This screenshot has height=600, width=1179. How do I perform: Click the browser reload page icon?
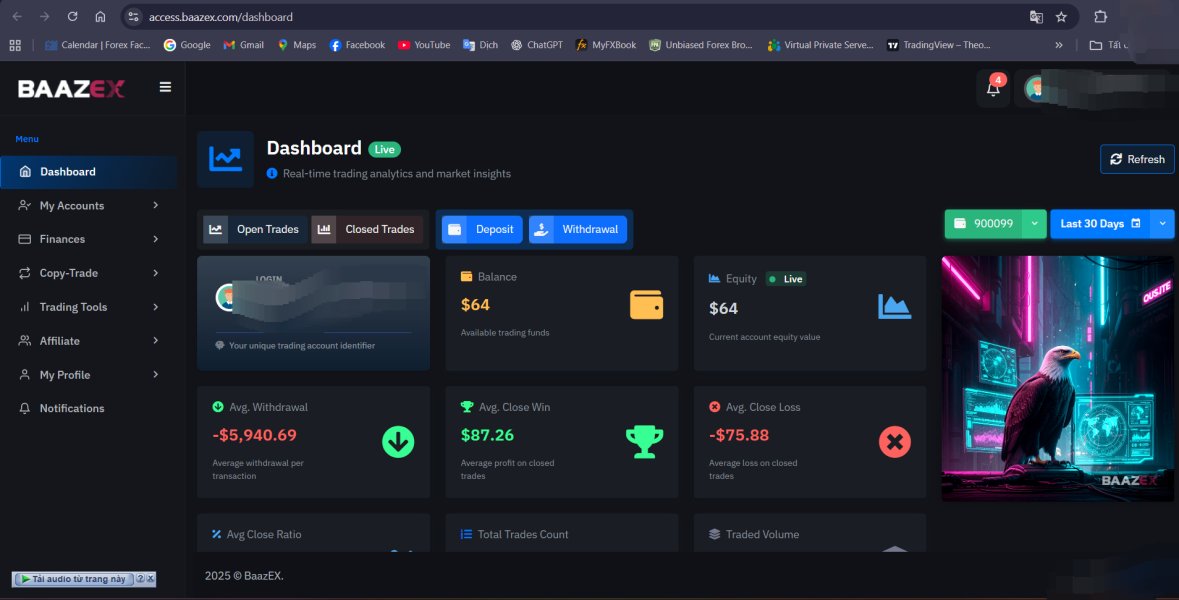click(72, 17)
